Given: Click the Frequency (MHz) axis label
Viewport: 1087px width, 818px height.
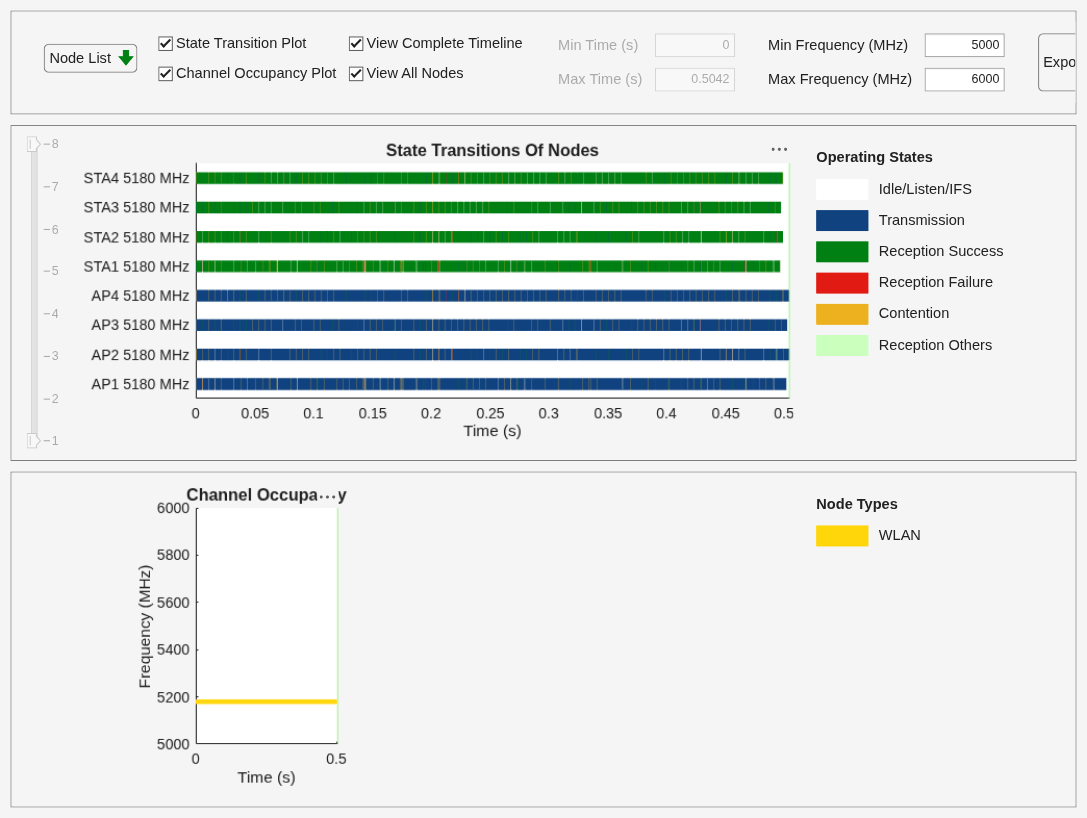Looking at the screenshot, I should [x=144, y=627].
